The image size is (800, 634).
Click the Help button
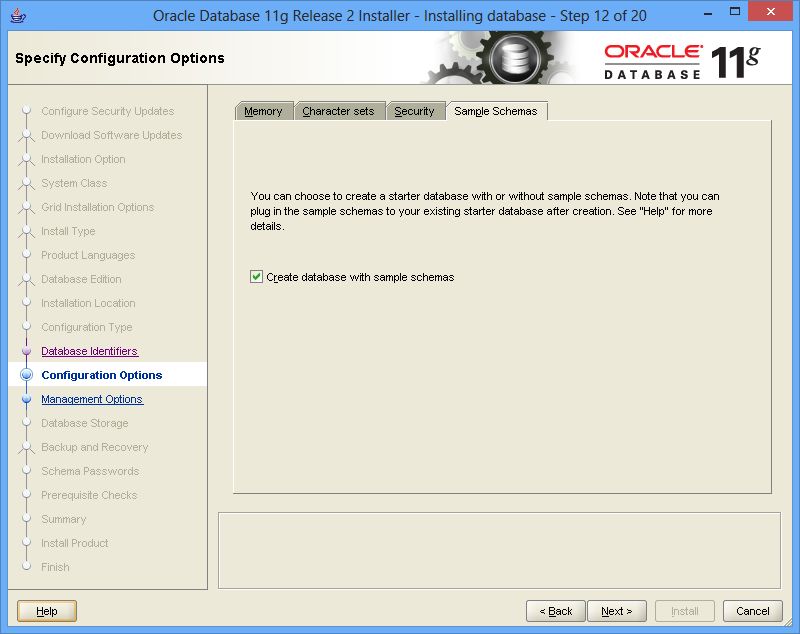(x=47, y=611)
